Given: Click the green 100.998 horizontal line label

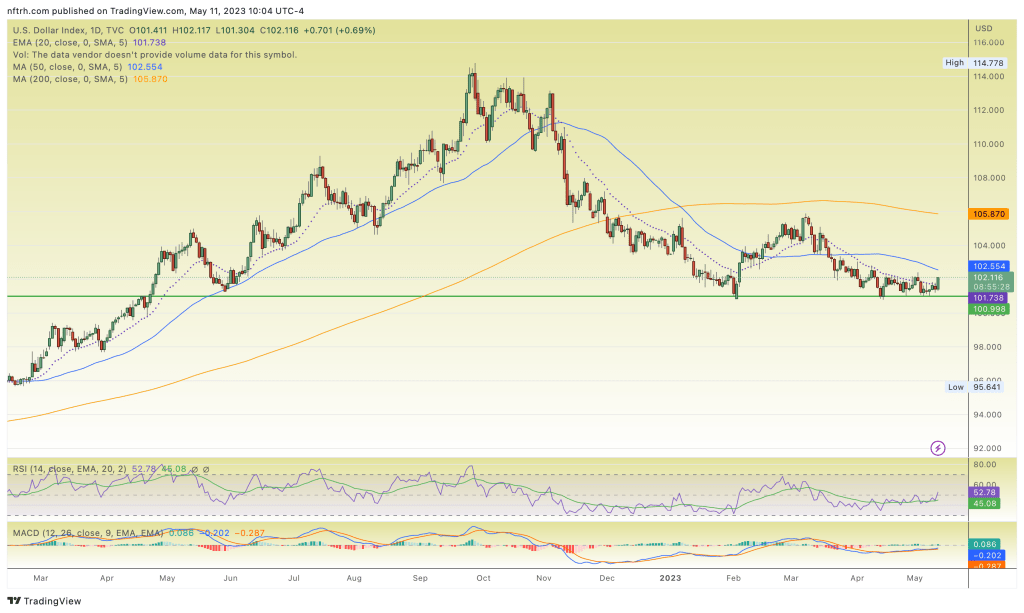Looking at the screenshot, I should [x=988, y=309].
